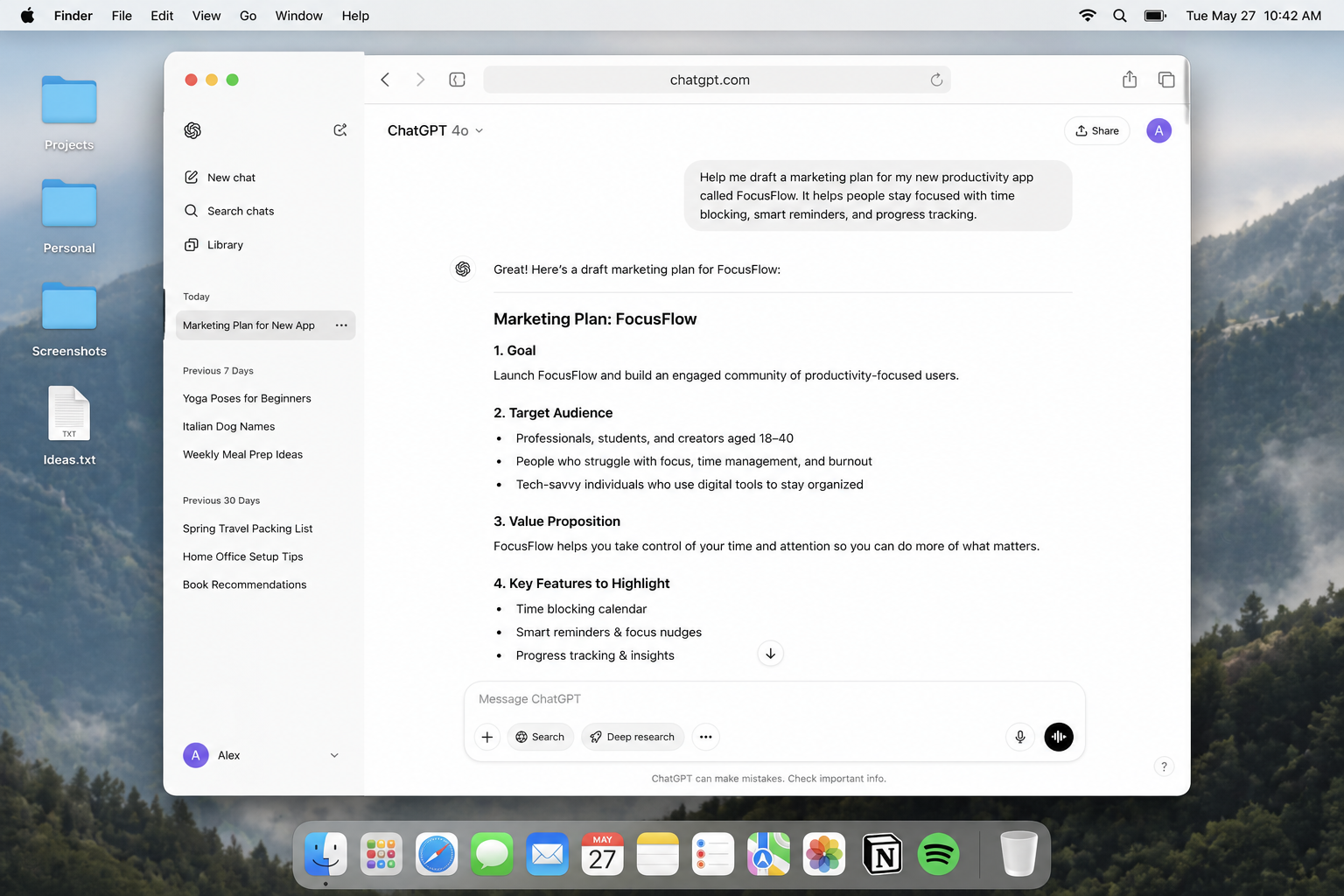Go forward in browser
Viewport: 1344px width, 896px height.
pyautogui.click(x=420, y=80)
